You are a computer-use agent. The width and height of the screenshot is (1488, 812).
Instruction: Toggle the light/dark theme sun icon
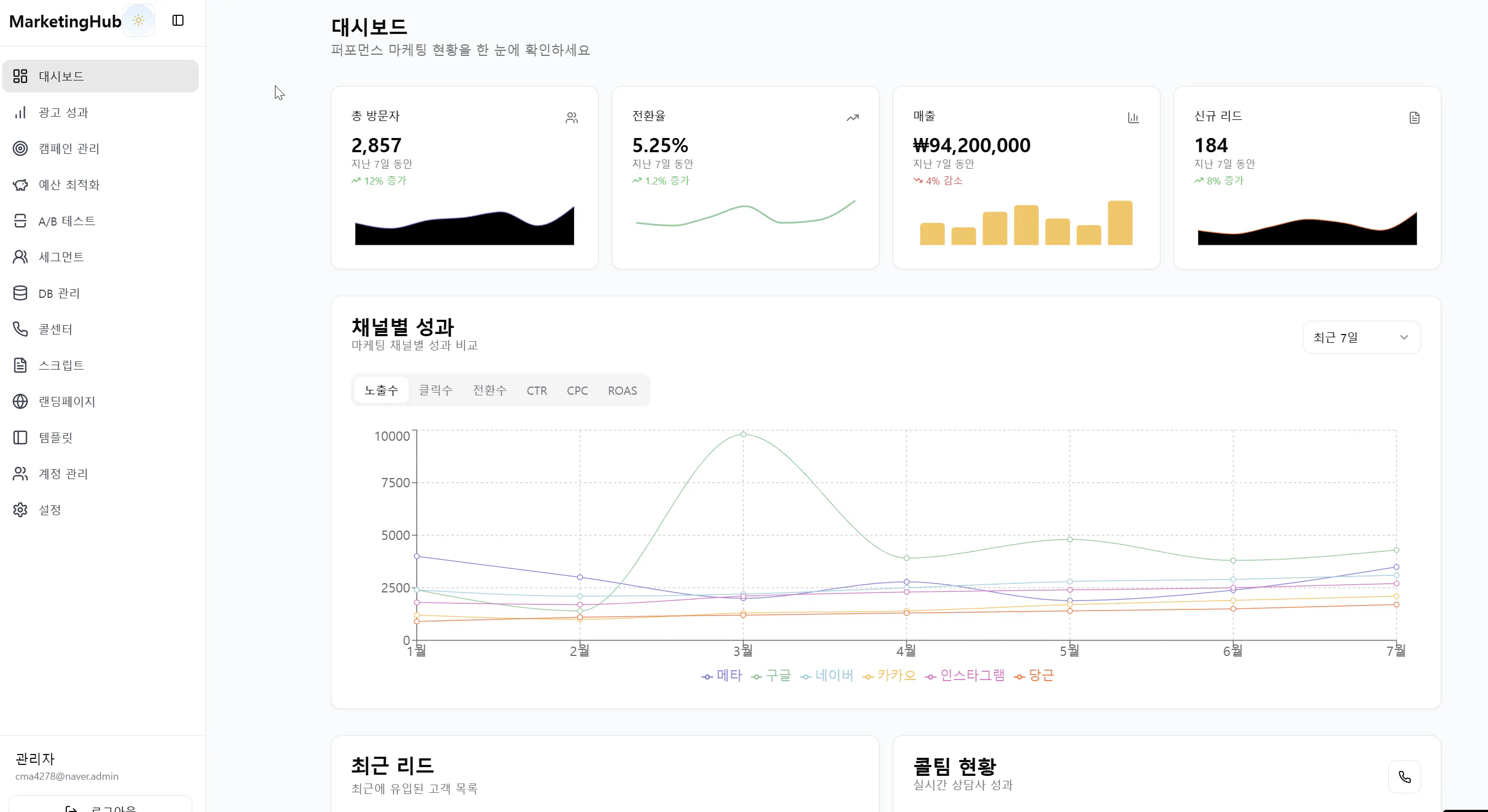coord(139,21)
